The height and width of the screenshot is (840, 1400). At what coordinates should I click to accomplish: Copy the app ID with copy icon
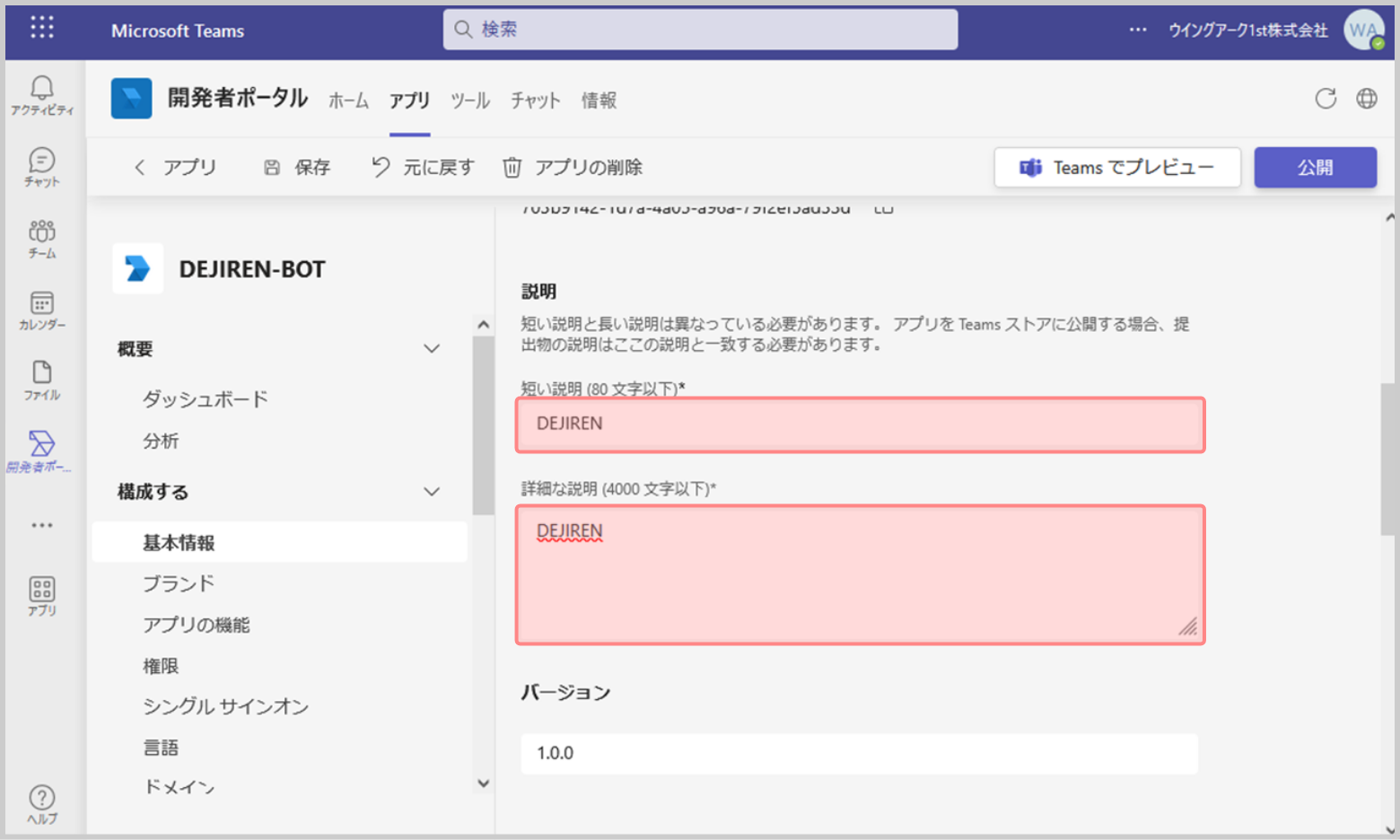[x=884, y=209]
